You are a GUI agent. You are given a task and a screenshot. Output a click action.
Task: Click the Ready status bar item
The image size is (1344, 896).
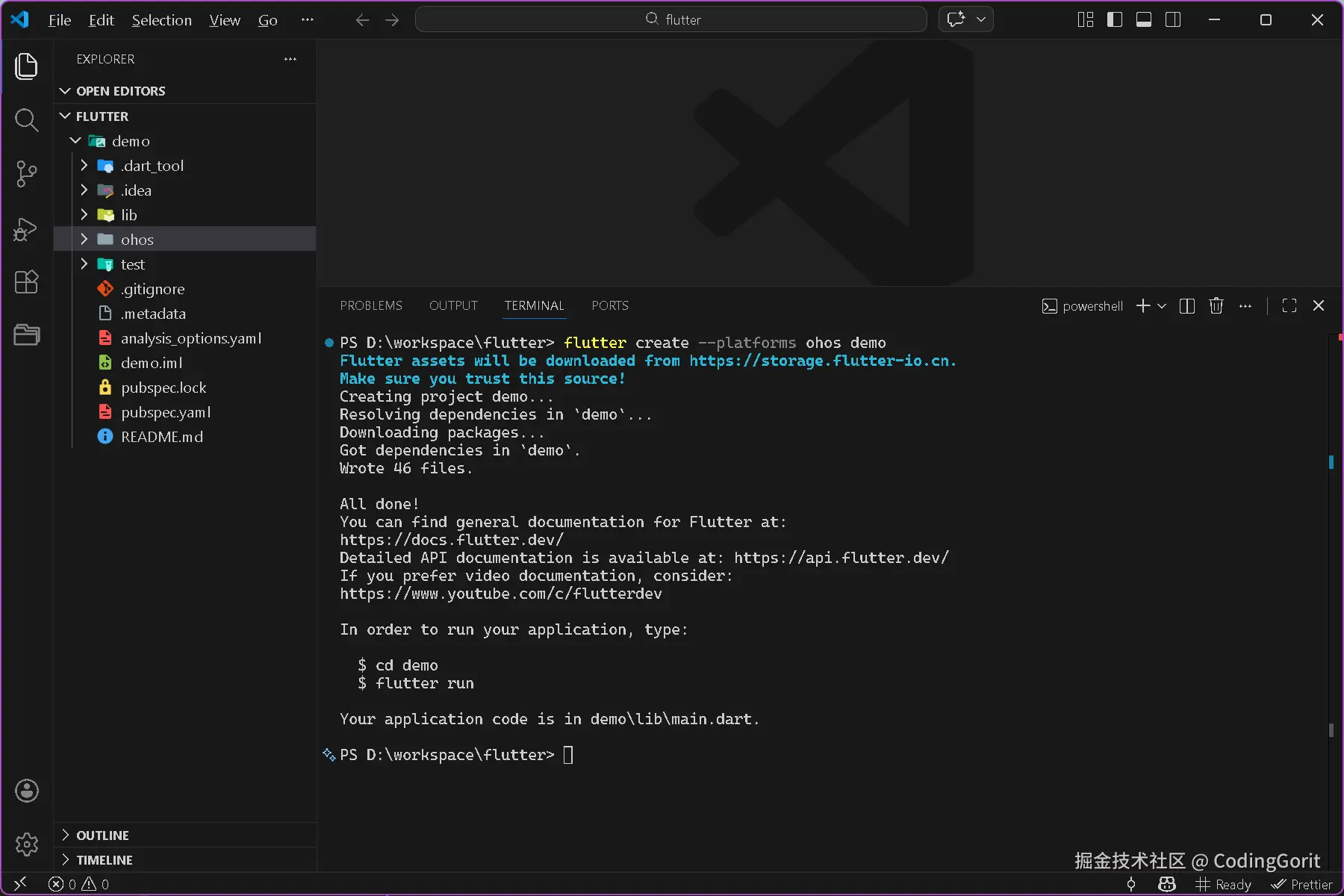click(x=1224, y=884)
